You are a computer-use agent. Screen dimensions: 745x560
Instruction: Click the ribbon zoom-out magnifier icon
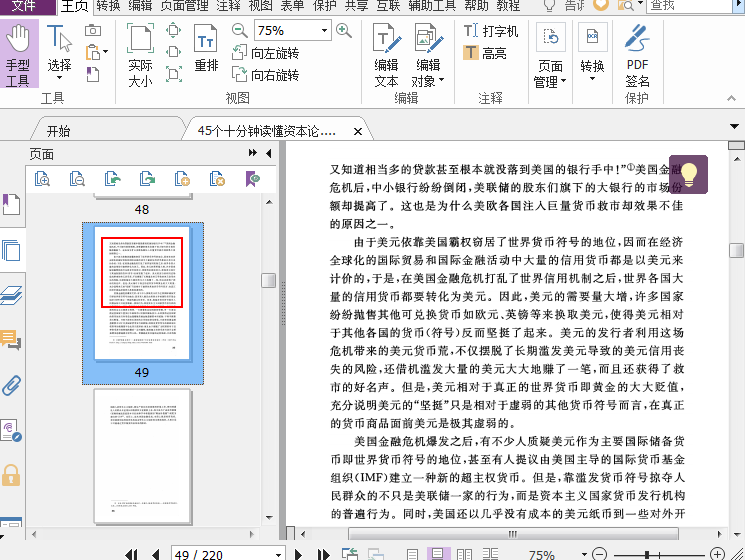(239, 31)
